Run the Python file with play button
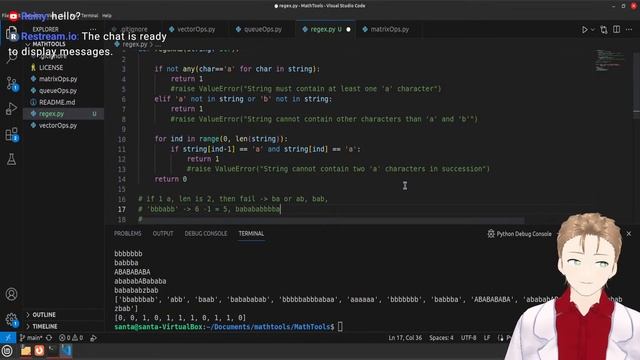Image resolution: width=640 pixels, height=360 pixels. (584, 29)
